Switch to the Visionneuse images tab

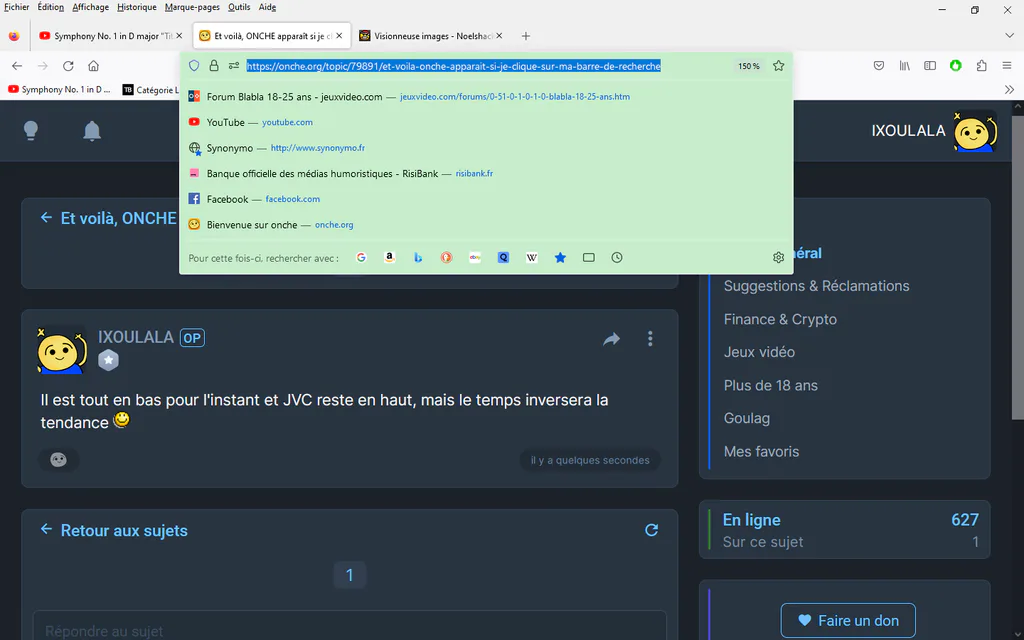(431, 36)
